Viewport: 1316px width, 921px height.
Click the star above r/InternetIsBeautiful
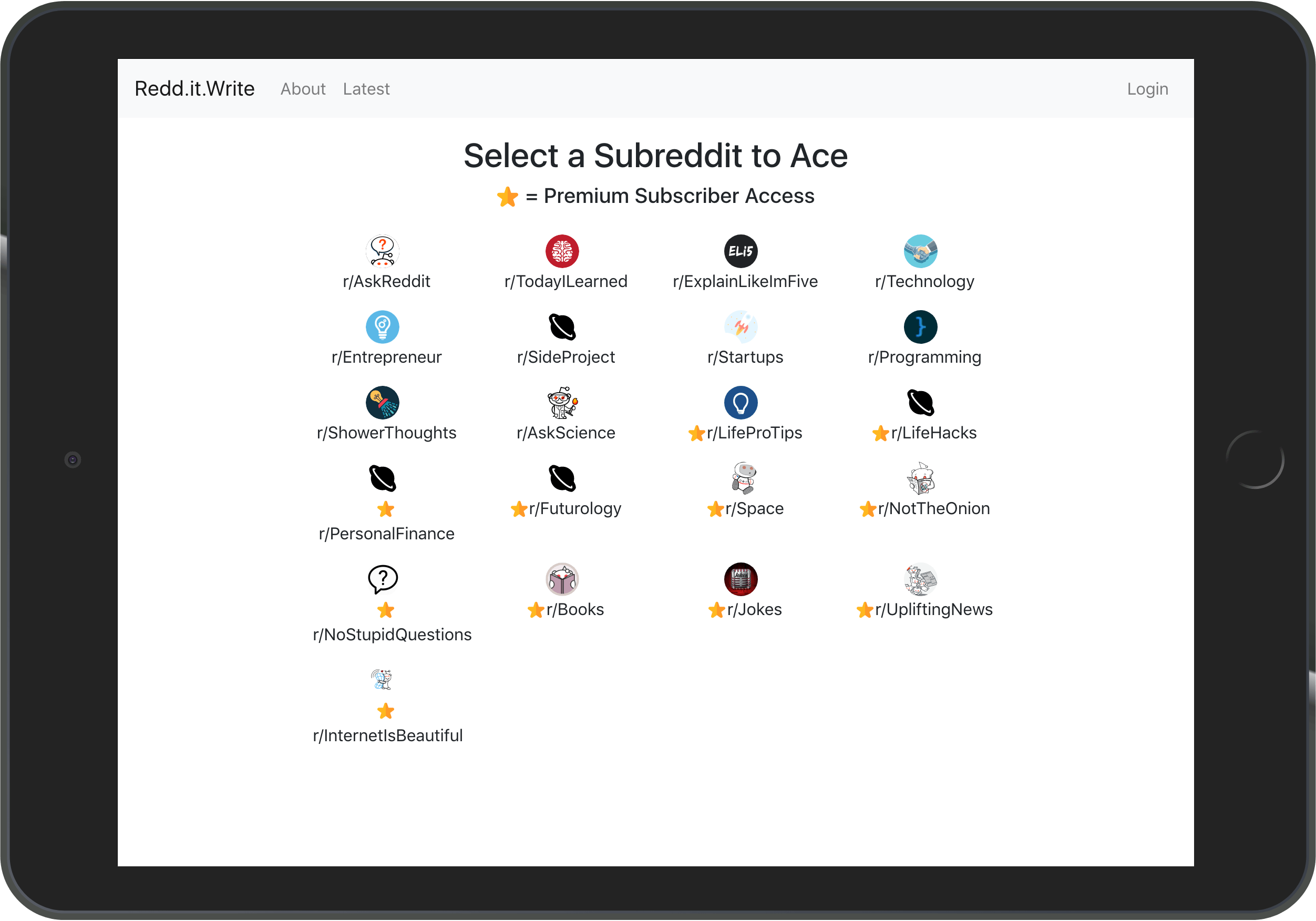tap(386, 711)
